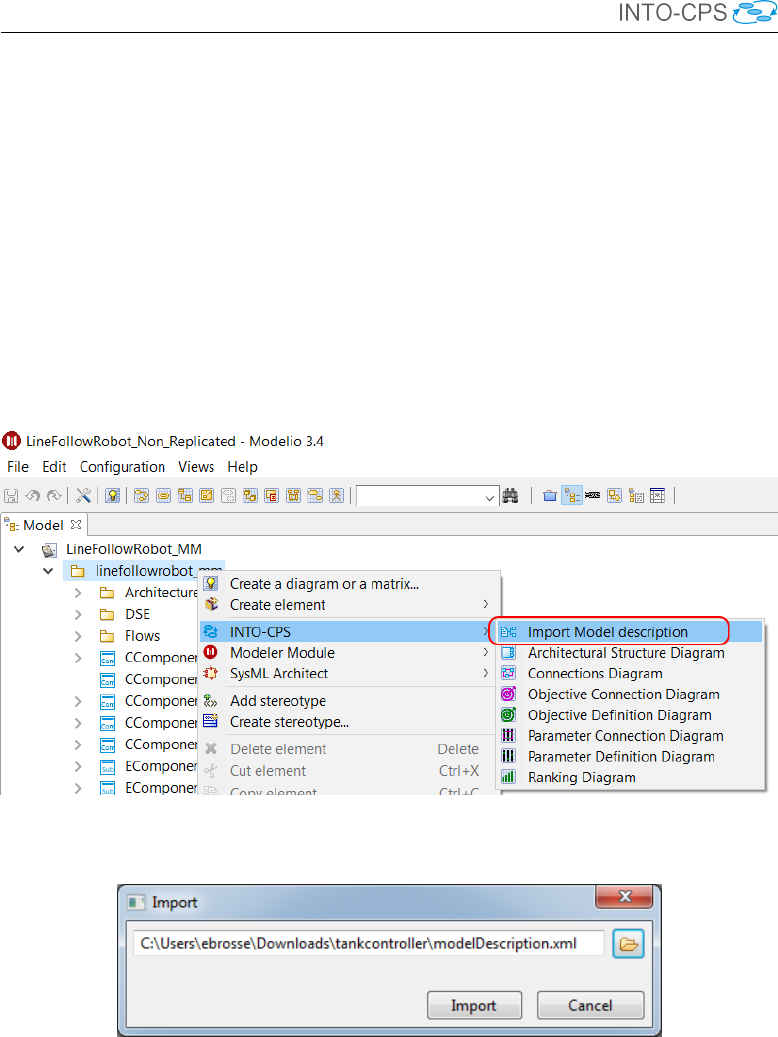Image resolution: width=778 pixels, height=1037 pixels.
Task: Select the DSE folder in tree
Action: [138, 614]
